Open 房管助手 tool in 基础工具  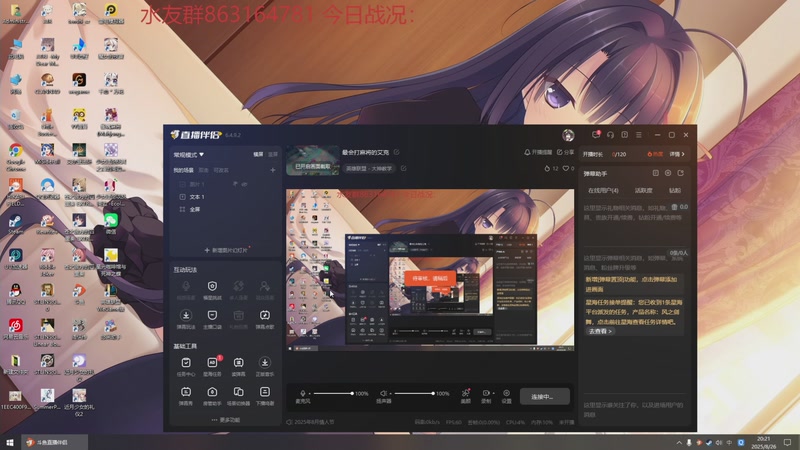pyautogui.click(x=212, y=396)
